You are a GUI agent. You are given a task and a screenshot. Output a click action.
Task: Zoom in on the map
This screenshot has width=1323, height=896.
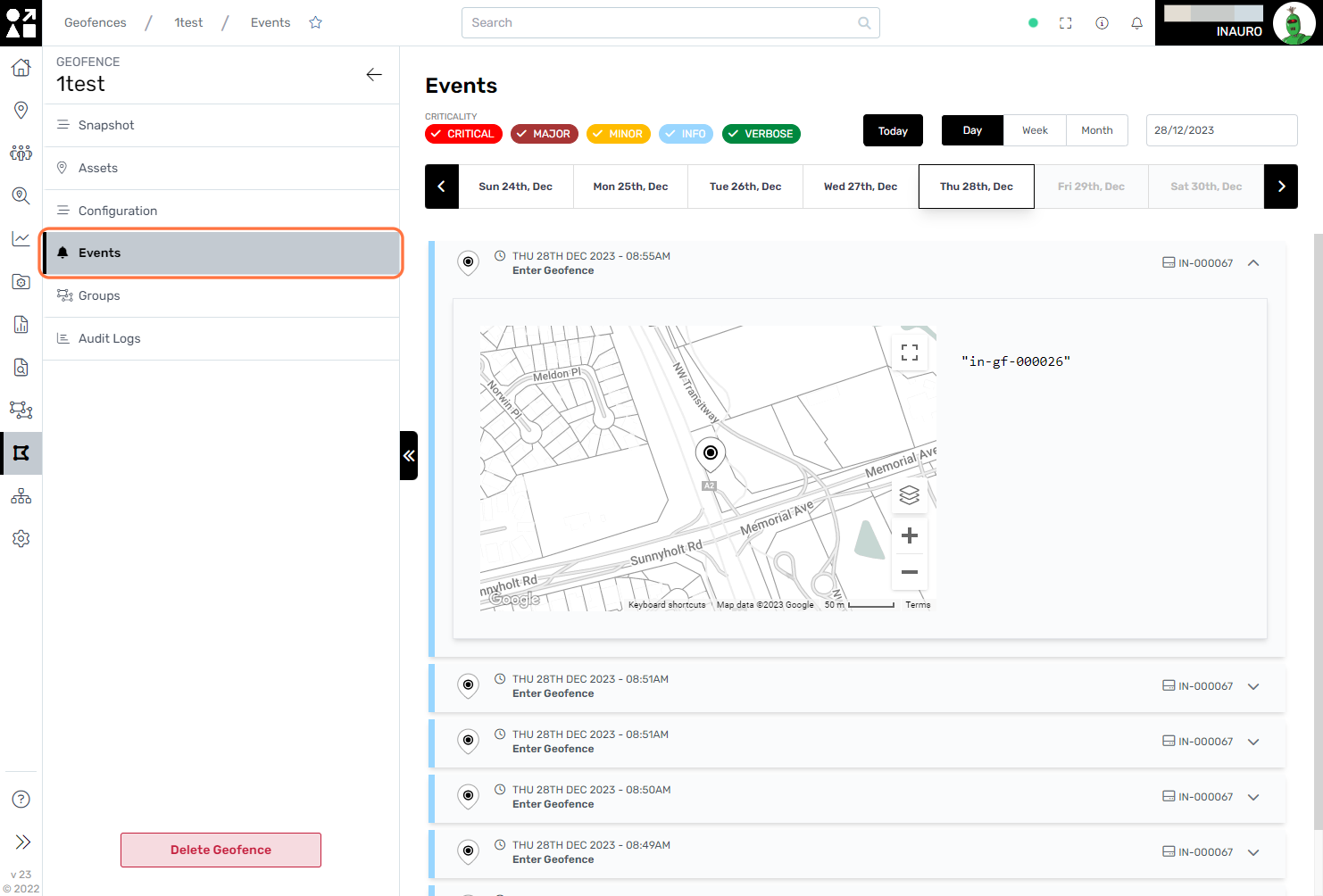click(910, 535)
